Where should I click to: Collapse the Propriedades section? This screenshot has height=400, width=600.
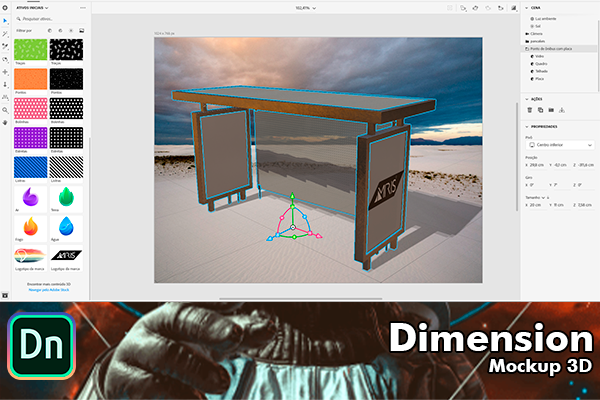527,126
